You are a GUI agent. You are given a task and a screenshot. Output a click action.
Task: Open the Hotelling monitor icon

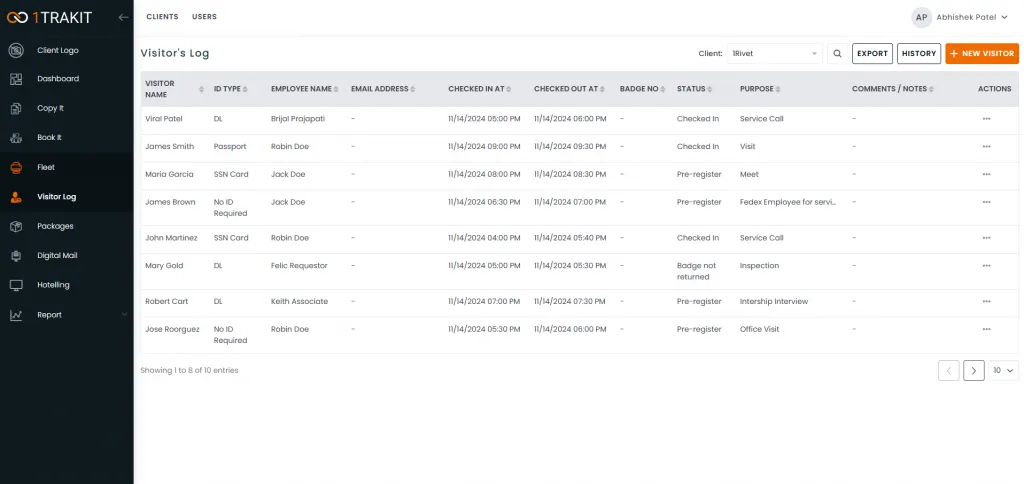pos(16,285)
